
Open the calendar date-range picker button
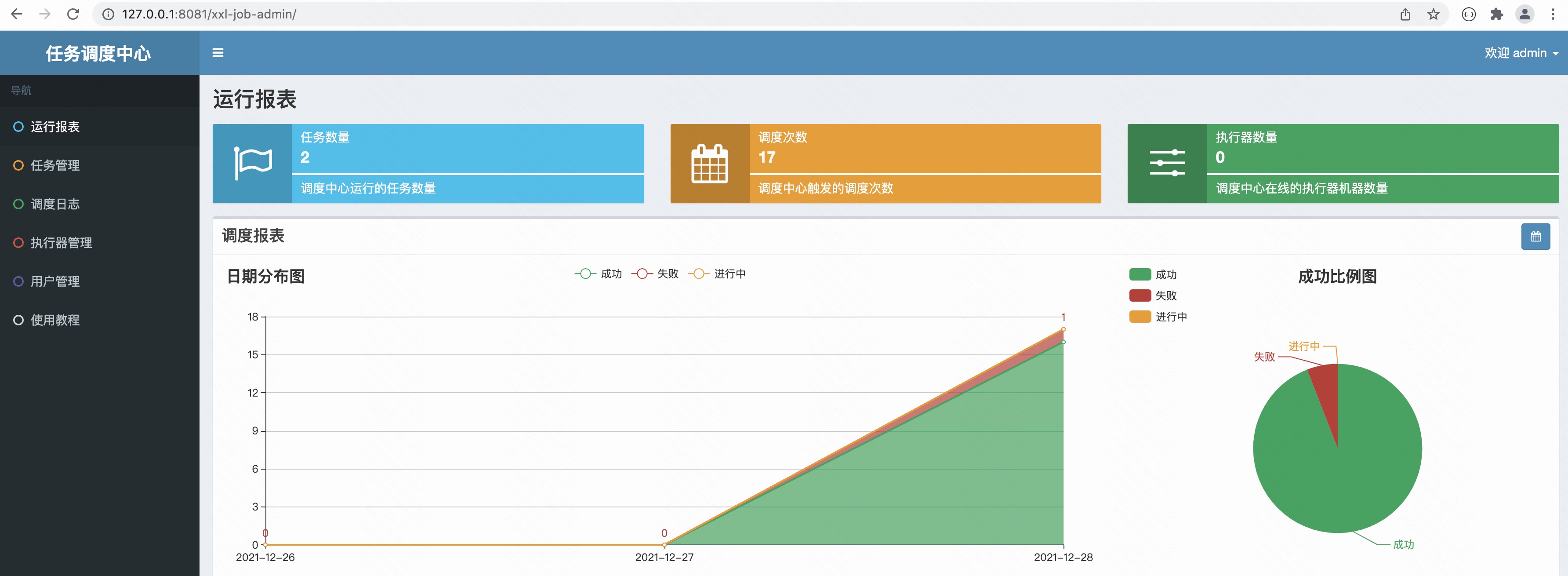[1535, 236]
